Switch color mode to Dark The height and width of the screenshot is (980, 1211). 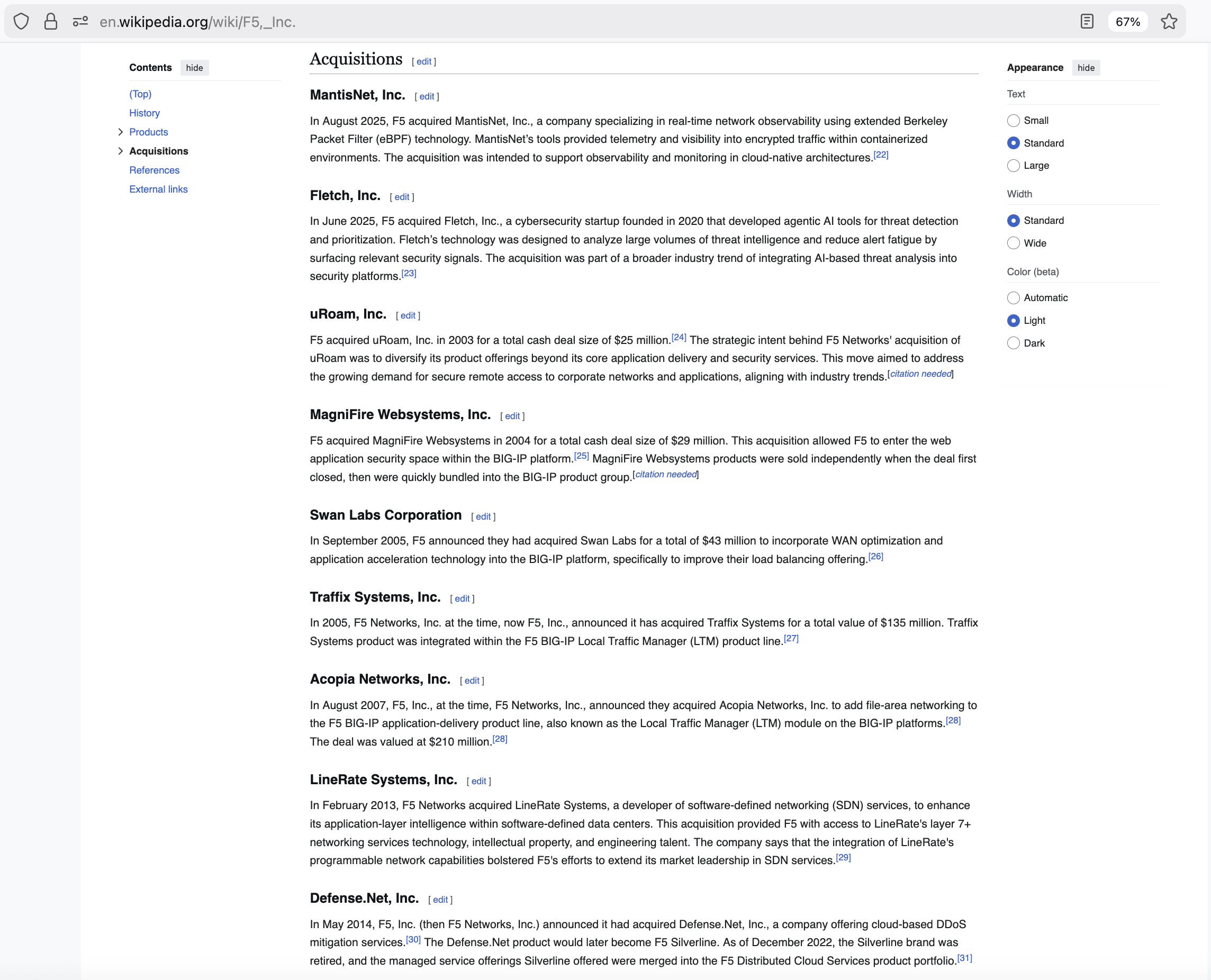tap(1014, 343)
